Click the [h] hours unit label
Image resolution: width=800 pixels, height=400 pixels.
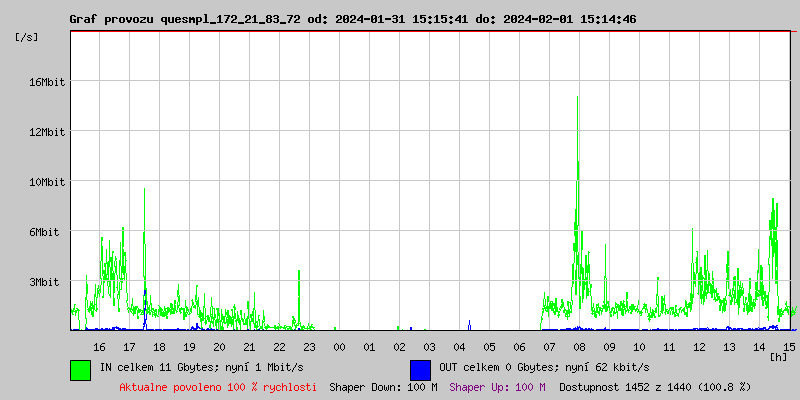coord(778,356)
